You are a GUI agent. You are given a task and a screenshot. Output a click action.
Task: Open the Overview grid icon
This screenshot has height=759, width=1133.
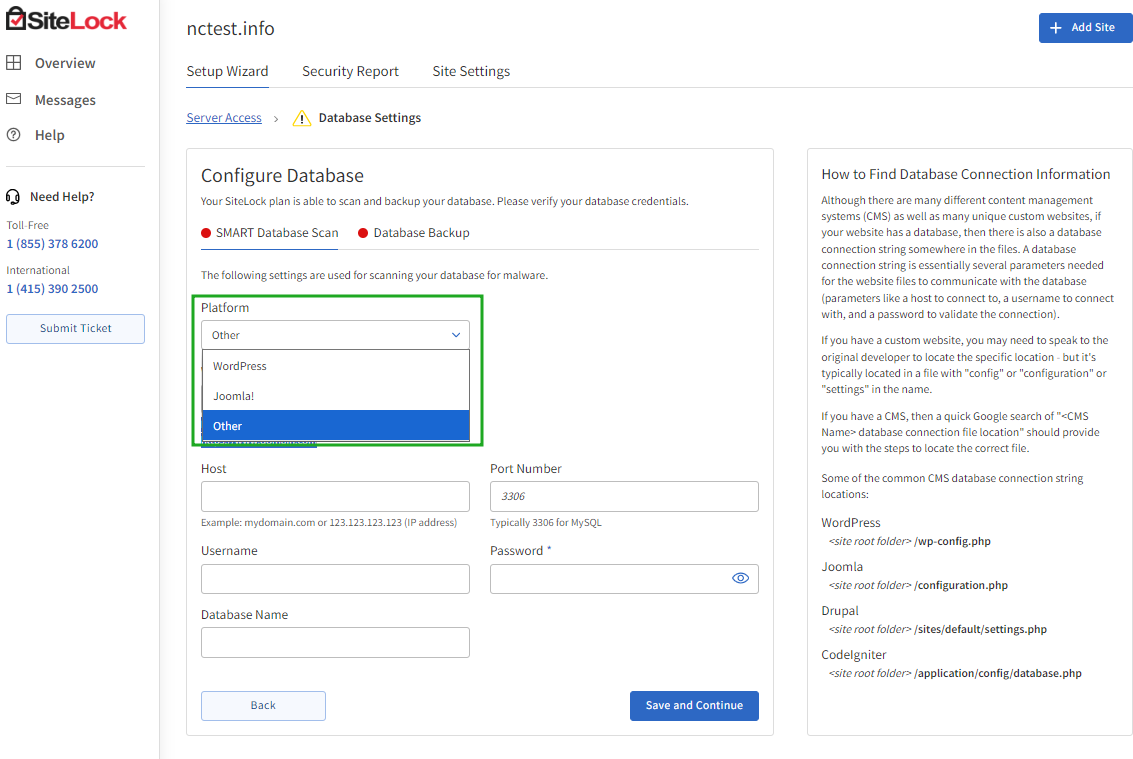coord(14,63)
